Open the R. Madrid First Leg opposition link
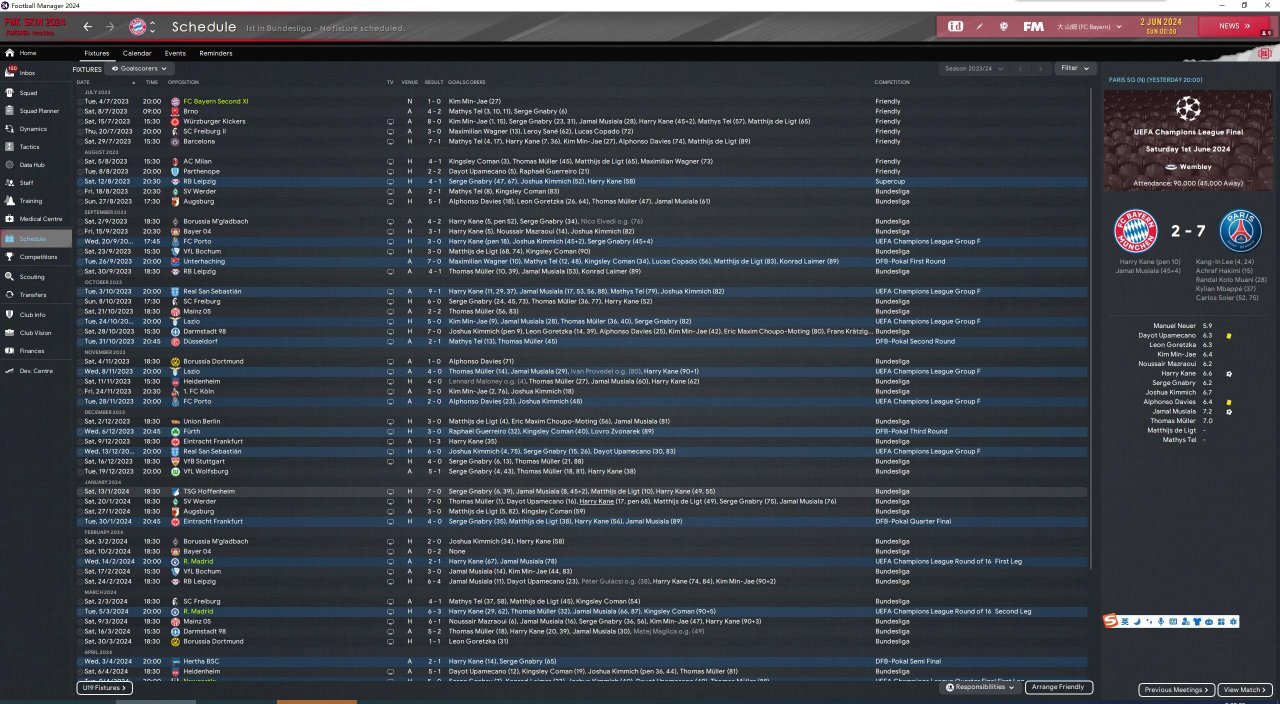Screen dimensions: 1280x704 point(198,561)
